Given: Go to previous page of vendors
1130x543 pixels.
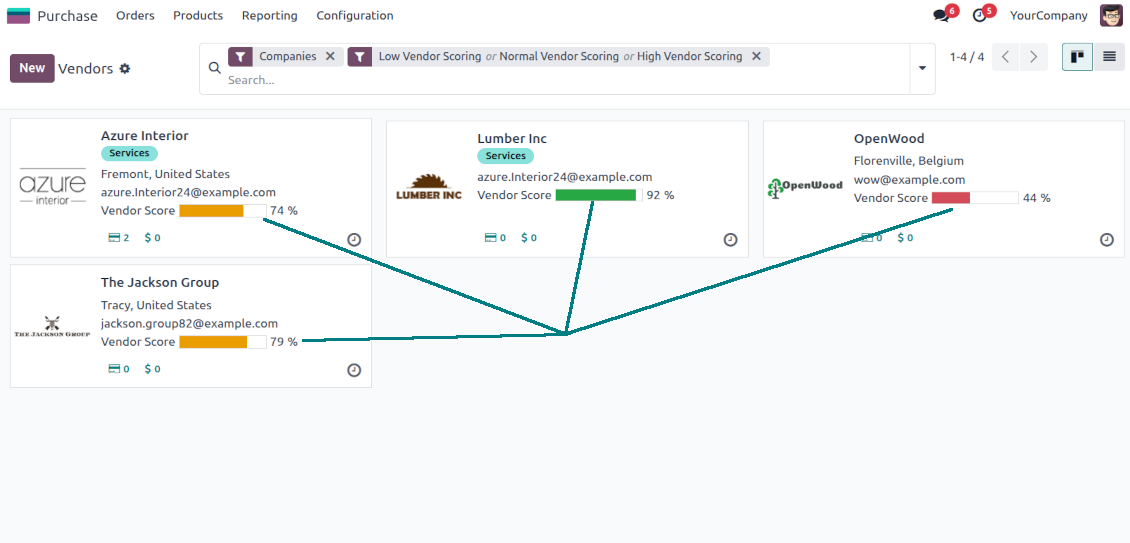Looking at the screenshot, I should coord(1005,57).
